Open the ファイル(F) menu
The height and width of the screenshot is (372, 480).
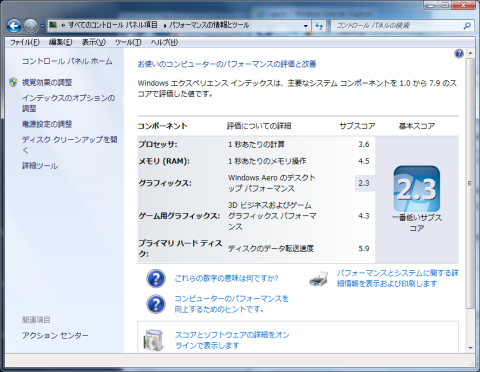[x=25, y=42]
